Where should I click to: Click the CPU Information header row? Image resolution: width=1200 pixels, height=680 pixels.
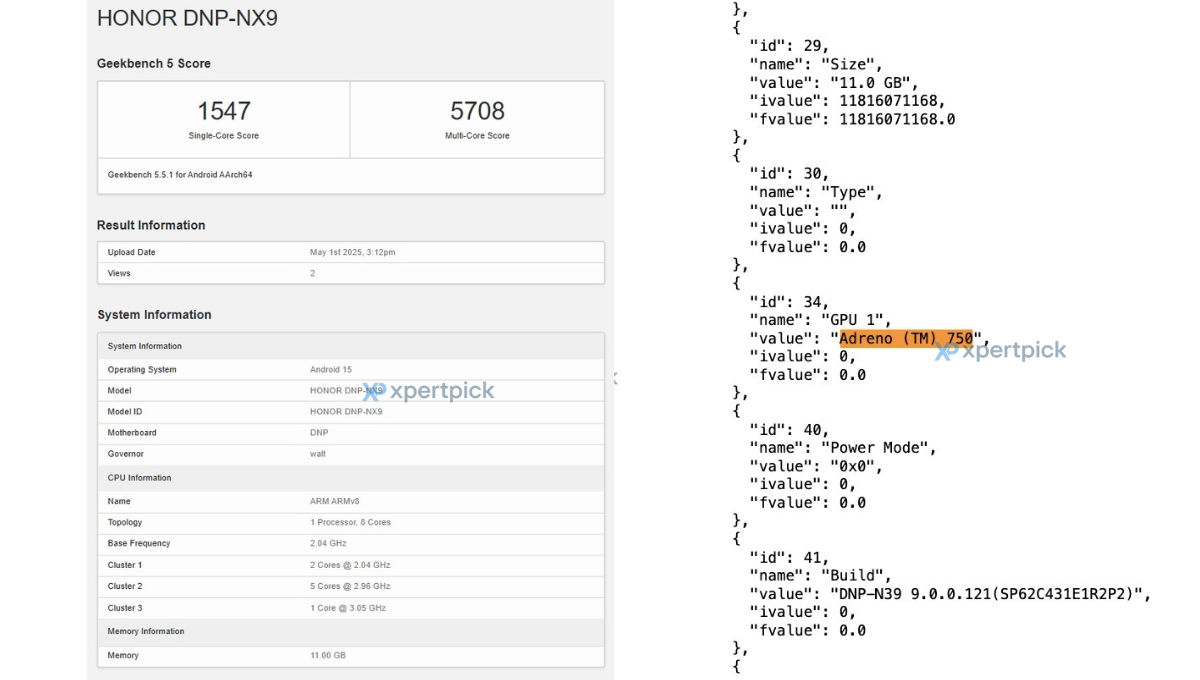pyautogui.click(x=351, y=478)
